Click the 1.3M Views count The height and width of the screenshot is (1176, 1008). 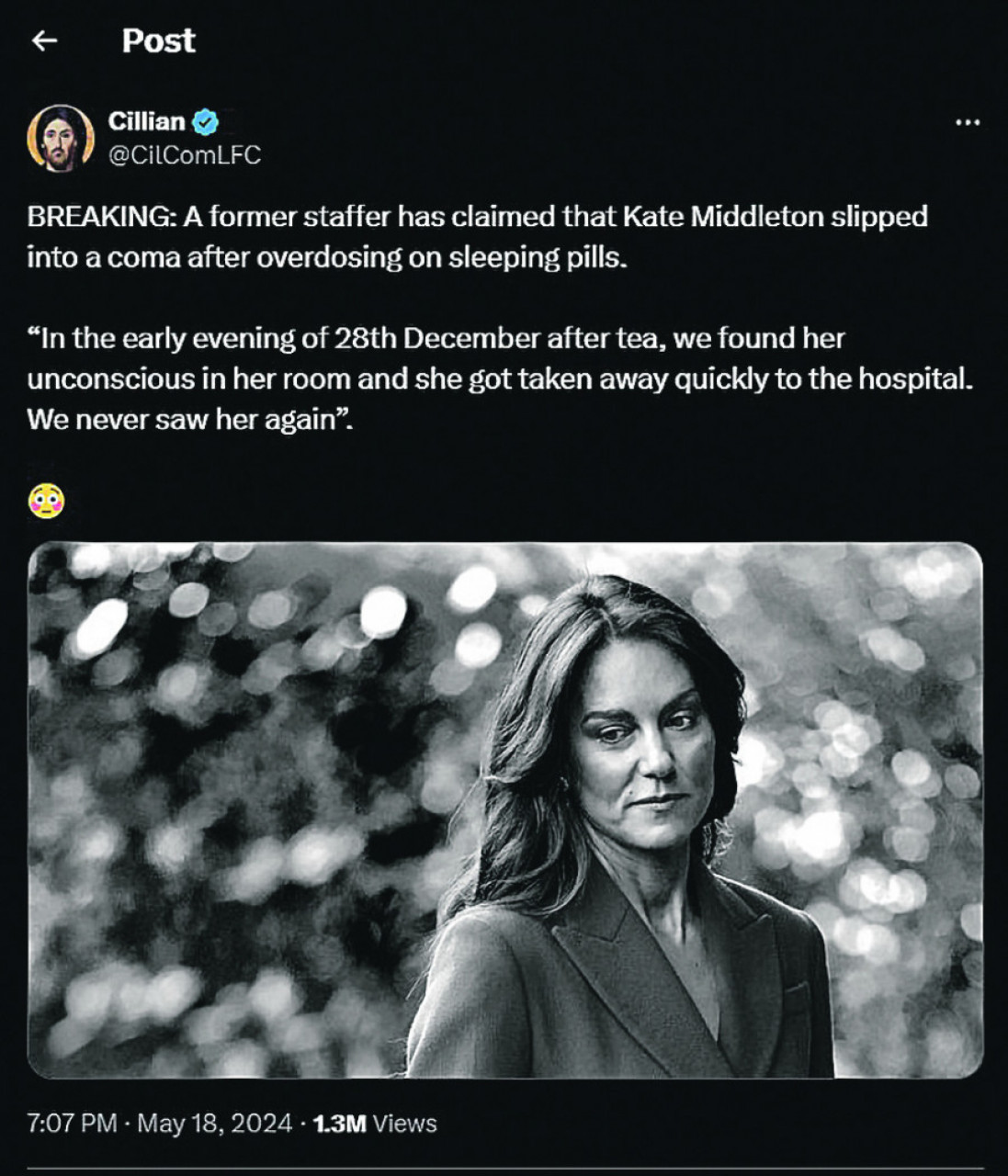375,1124
